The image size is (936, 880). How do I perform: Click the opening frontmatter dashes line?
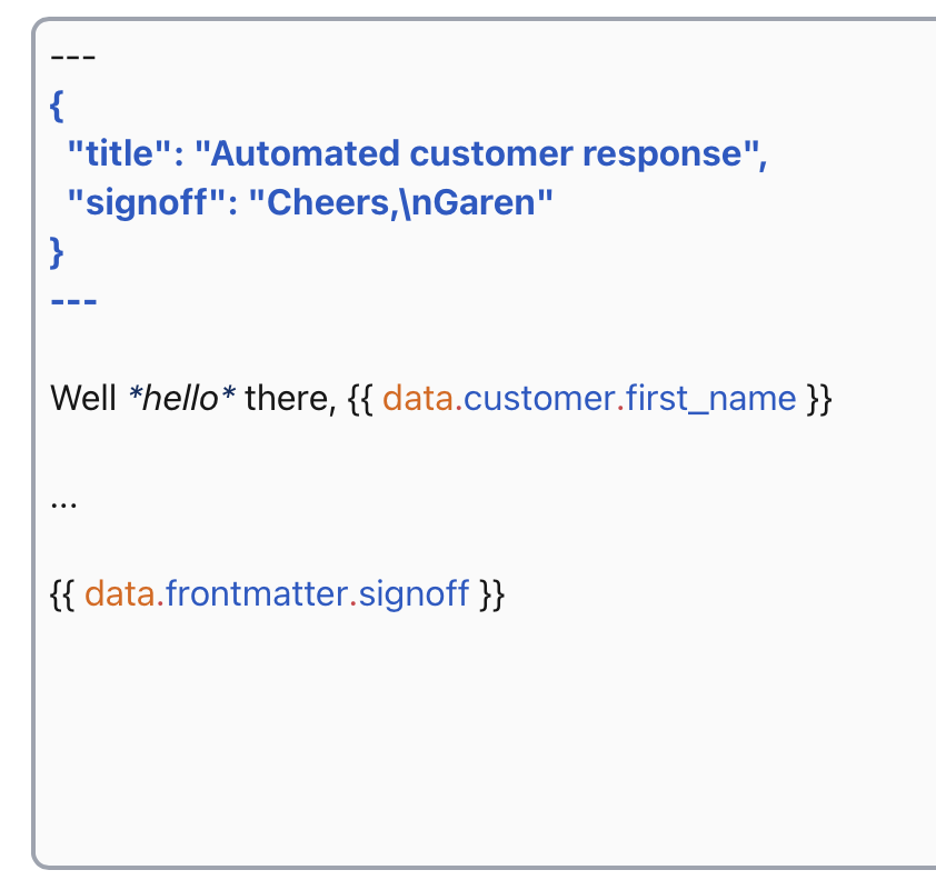(x=73, y=57)
